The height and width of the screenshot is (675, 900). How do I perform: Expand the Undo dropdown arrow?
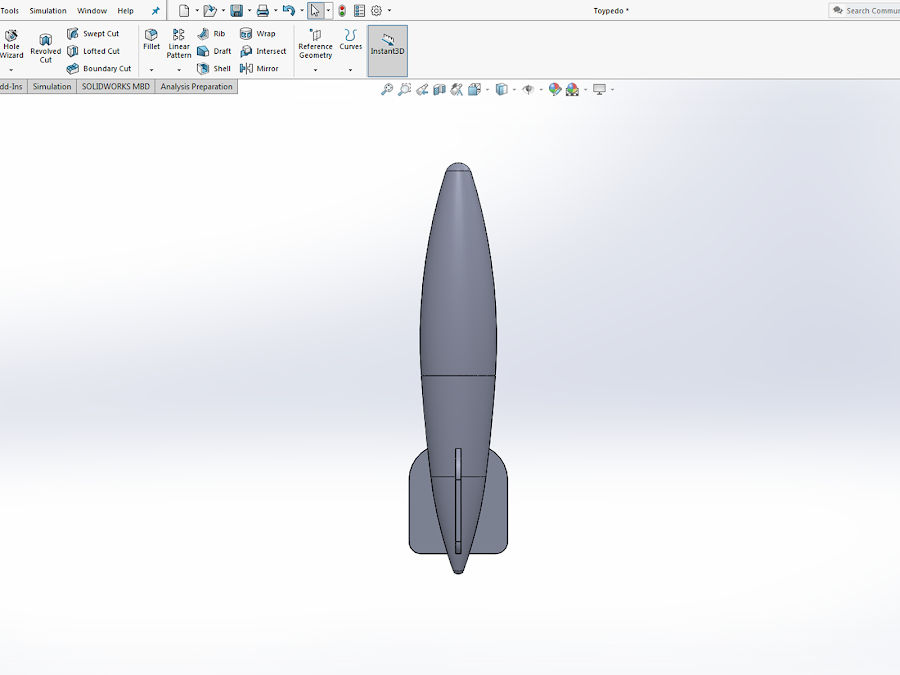pos(302,10)
